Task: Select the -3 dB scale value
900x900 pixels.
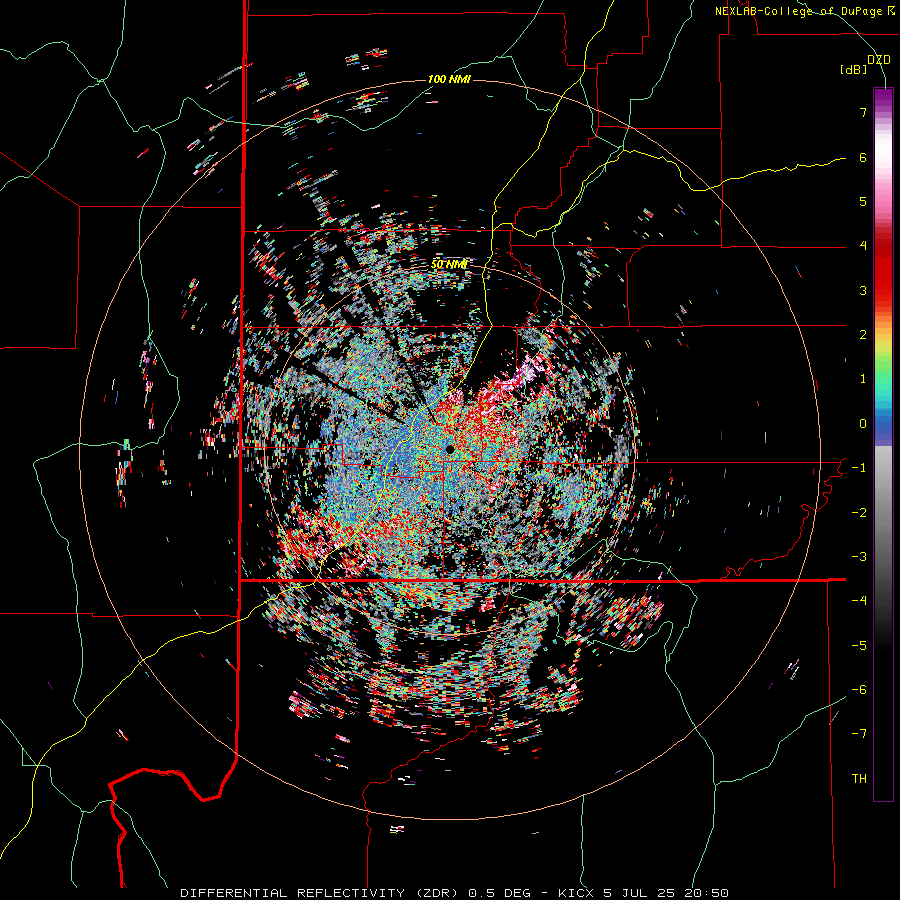Action: pos(859,557)
